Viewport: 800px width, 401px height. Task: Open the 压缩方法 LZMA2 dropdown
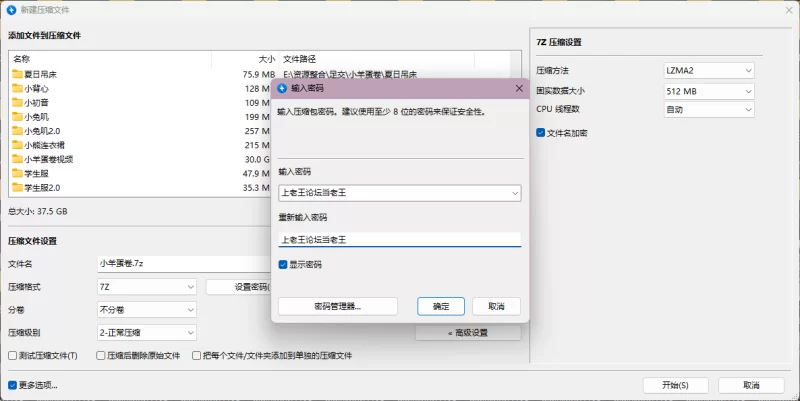coord(709,70)
